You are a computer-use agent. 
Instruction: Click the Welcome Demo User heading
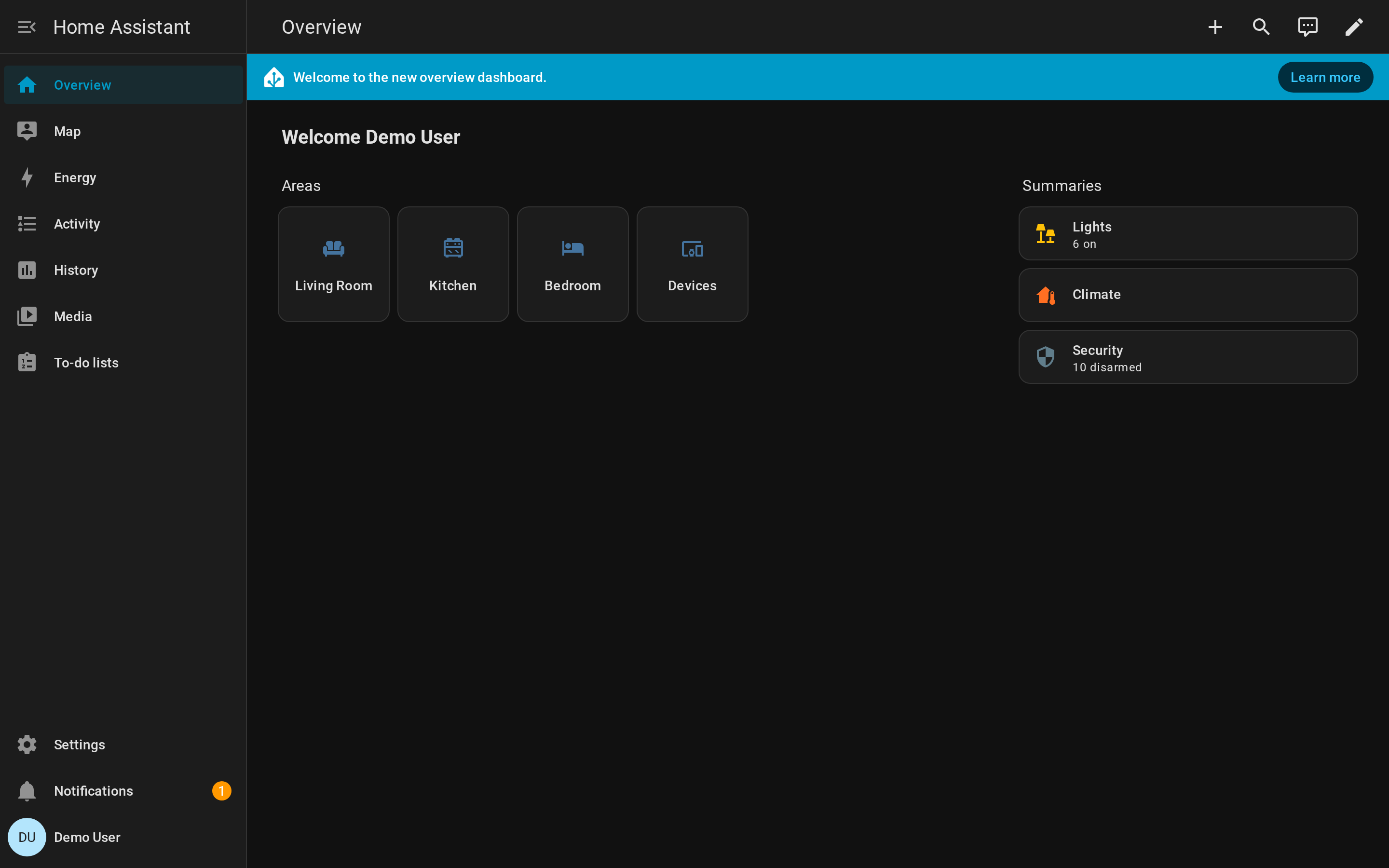(x=371, y=137)
